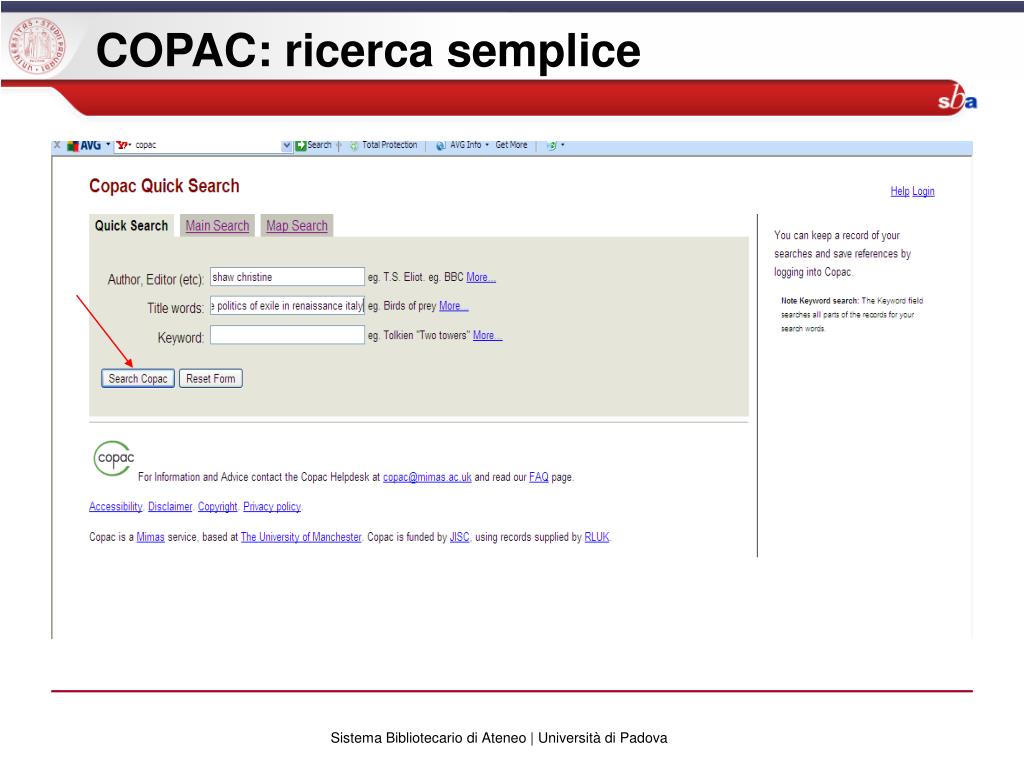
Task: Open Total Protection in AVG toolbar
Action: coord(383,145)
